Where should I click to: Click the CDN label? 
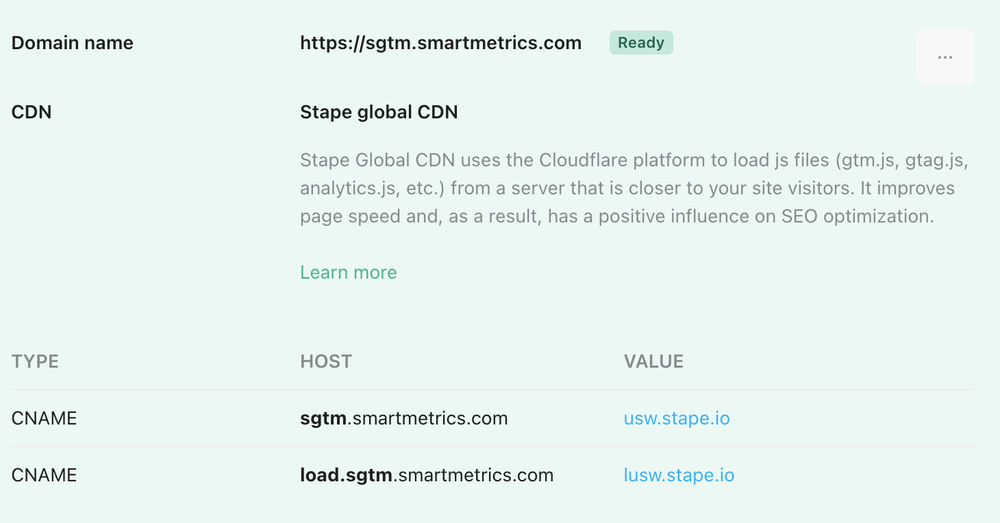coord(31,112)
